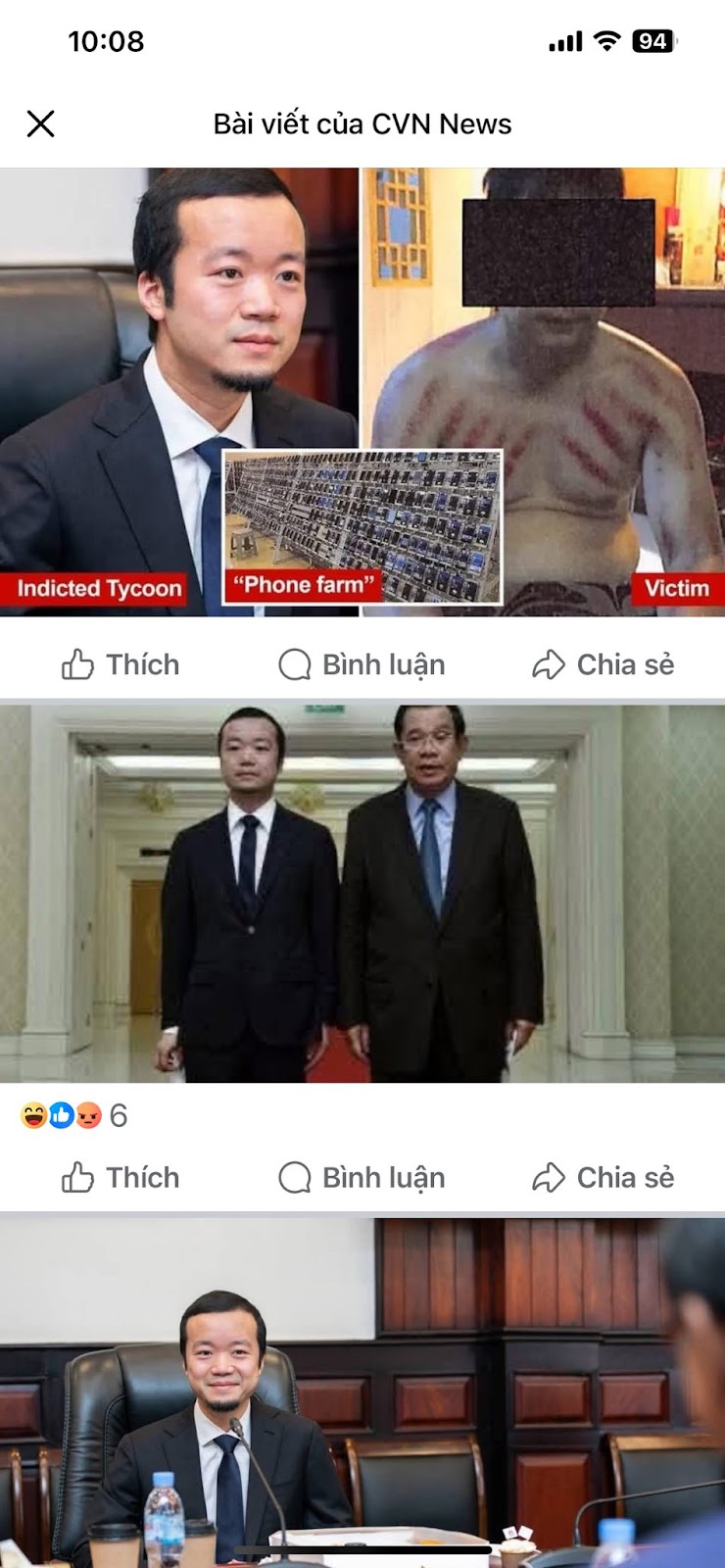Tap the battery indicator in status bar
Screen dimensions: 725x1568
[654, 41]
